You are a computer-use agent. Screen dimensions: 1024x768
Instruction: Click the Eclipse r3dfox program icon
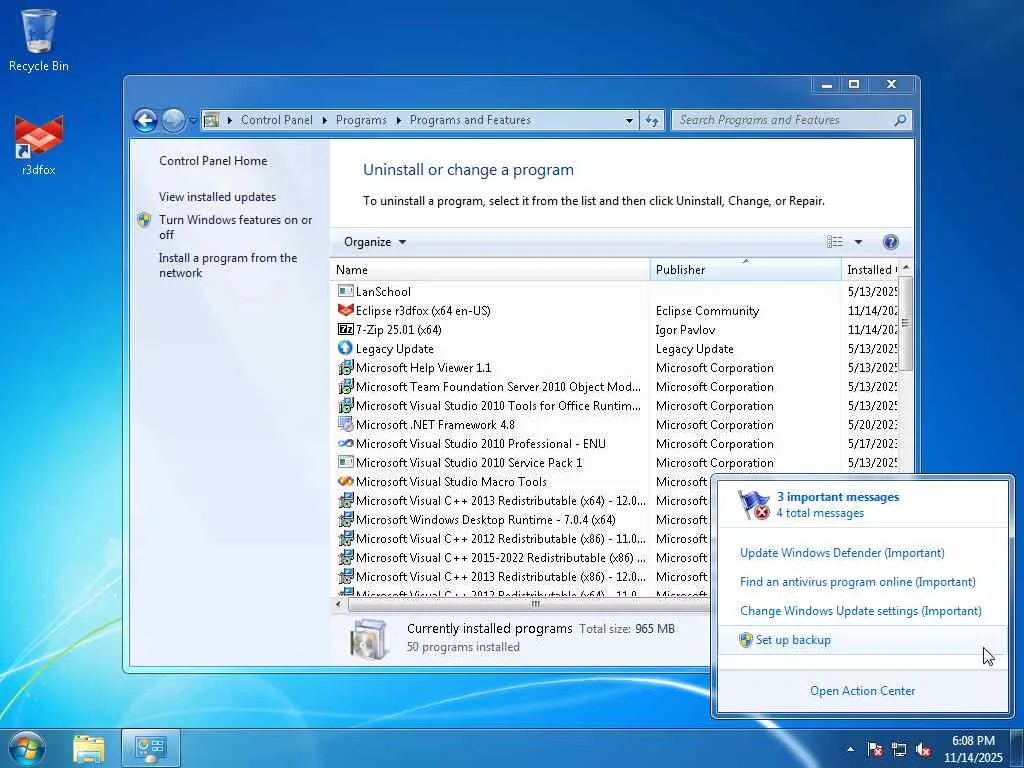[345, 310]
